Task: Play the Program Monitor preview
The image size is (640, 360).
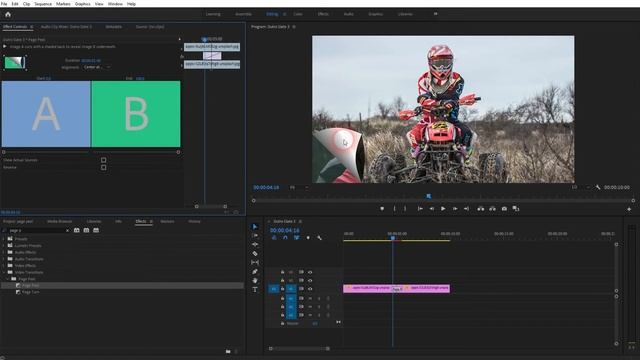Action: [443, 209]
